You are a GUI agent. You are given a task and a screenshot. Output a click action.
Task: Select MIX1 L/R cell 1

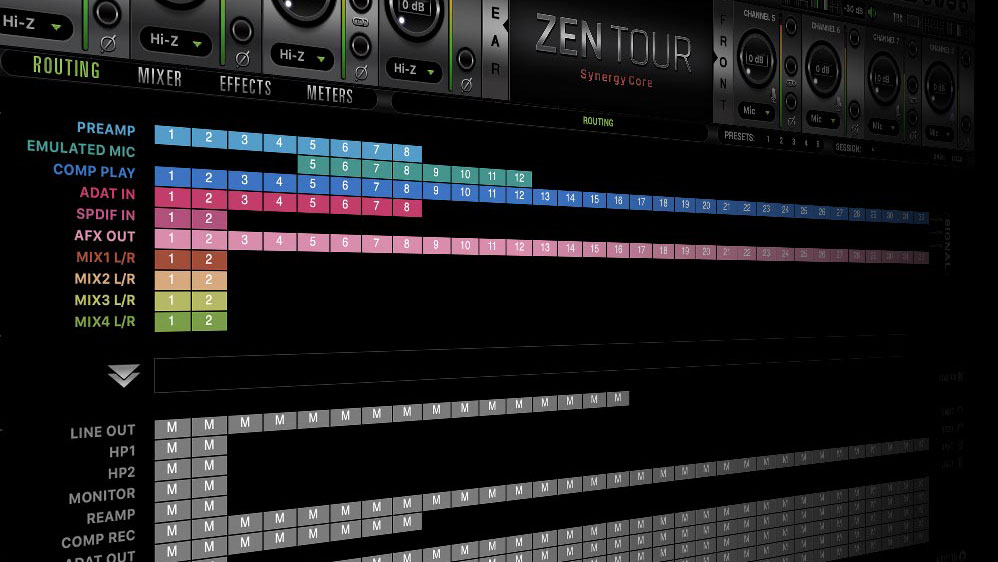pyautogui.click(x=172, y=260)
